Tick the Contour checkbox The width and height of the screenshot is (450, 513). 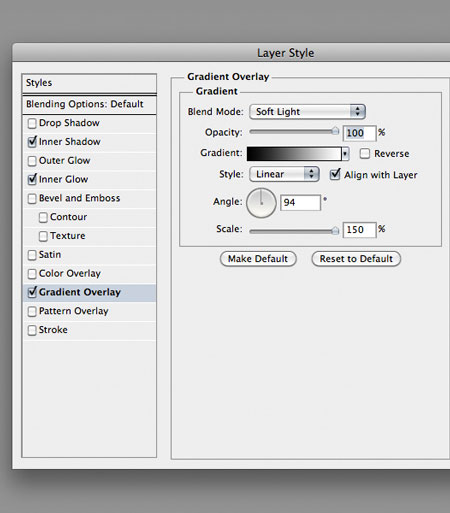tap(43, 217)
